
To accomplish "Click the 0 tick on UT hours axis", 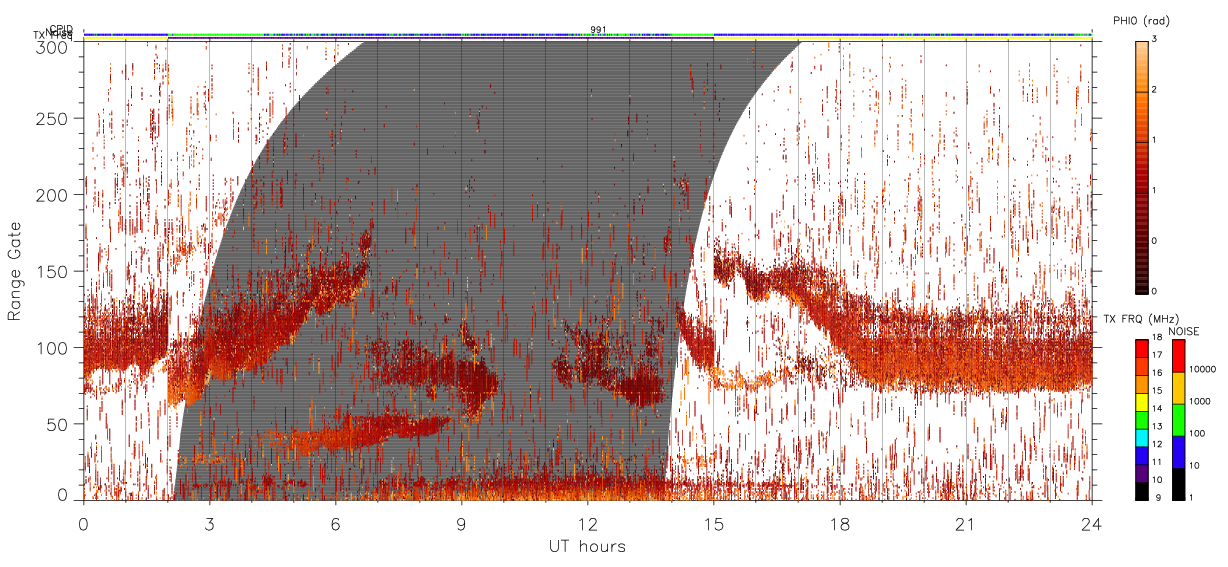I will [83, 523].
